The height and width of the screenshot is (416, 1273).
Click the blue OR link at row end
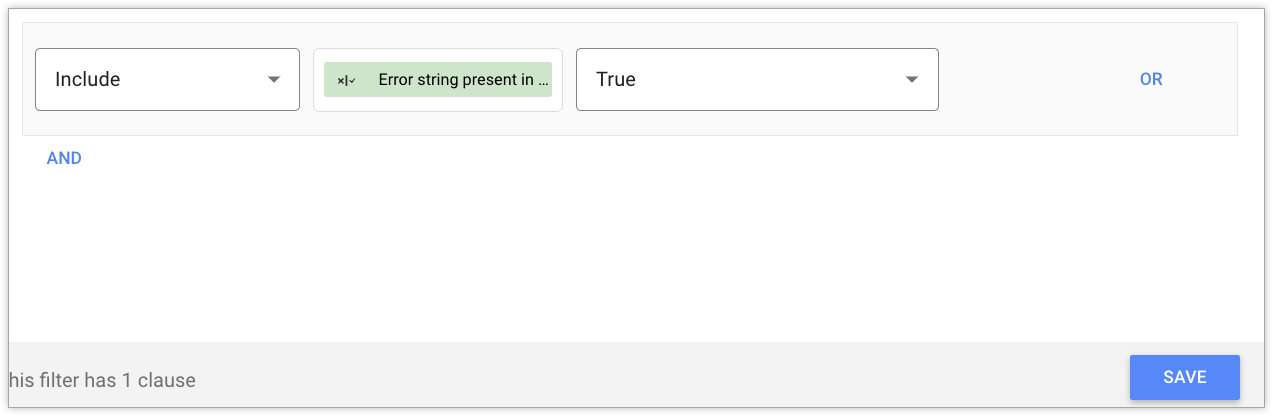pyautogui.click(x=1151, y=79)
